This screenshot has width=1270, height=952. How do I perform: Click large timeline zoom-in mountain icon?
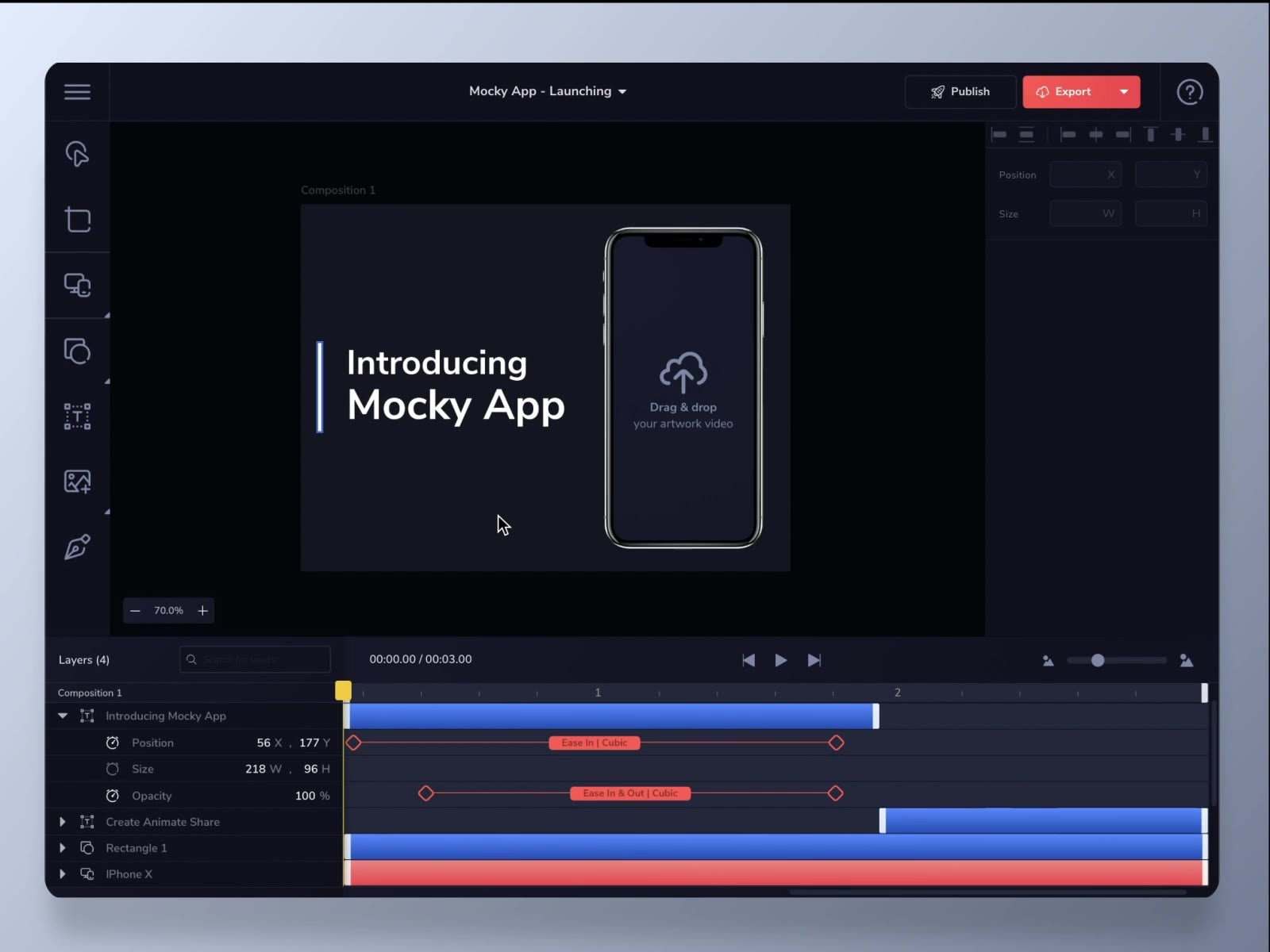(1187, 660)
